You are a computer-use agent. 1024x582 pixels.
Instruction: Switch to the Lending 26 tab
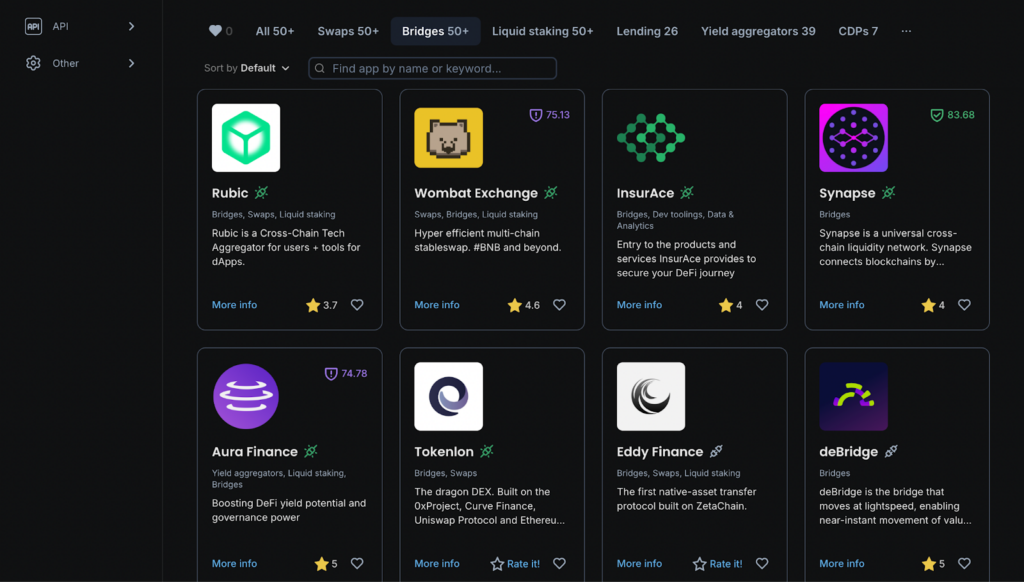tap(647, 31)
